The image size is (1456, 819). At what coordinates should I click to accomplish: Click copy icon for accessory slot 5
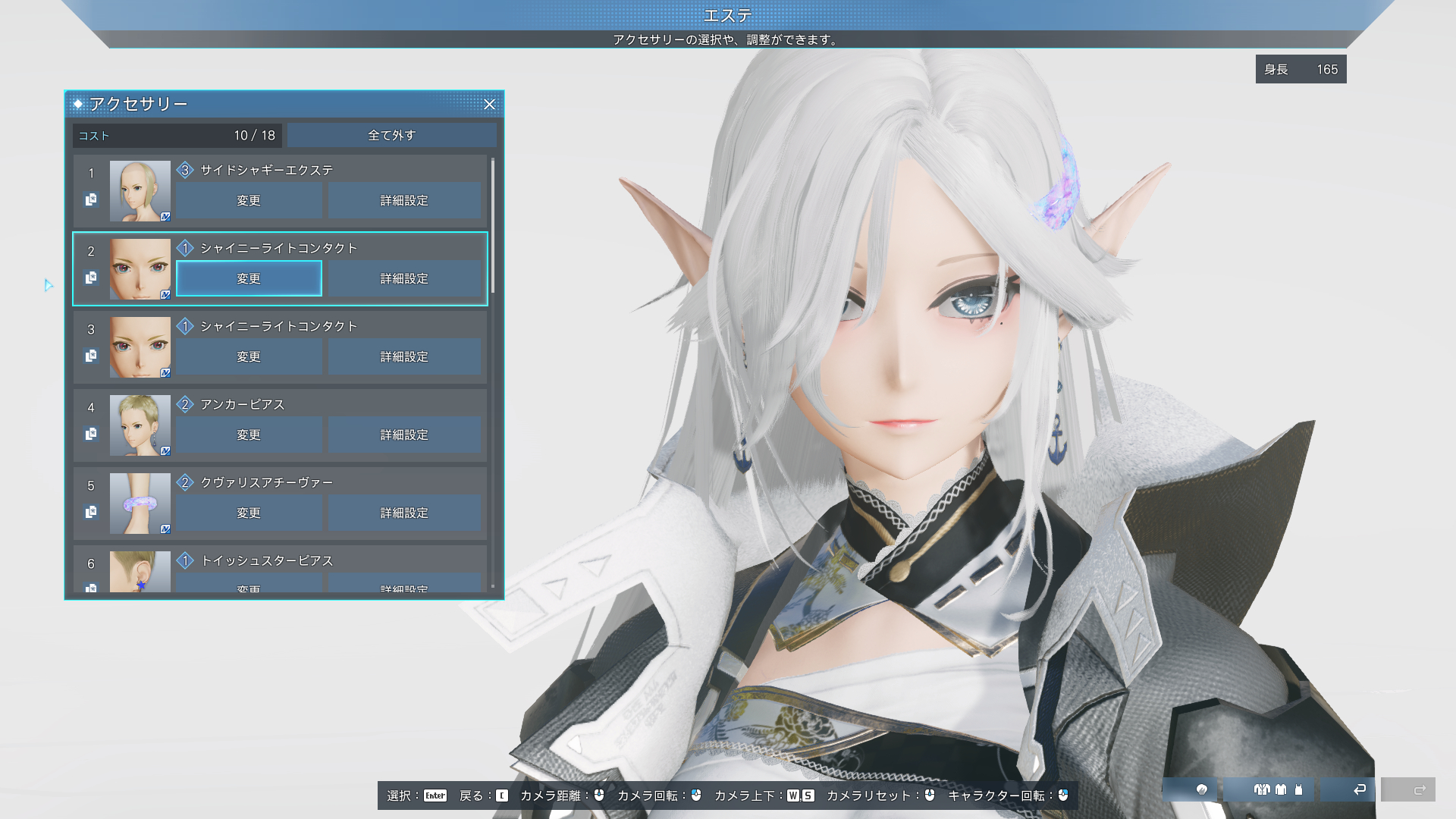coord(91,512)
